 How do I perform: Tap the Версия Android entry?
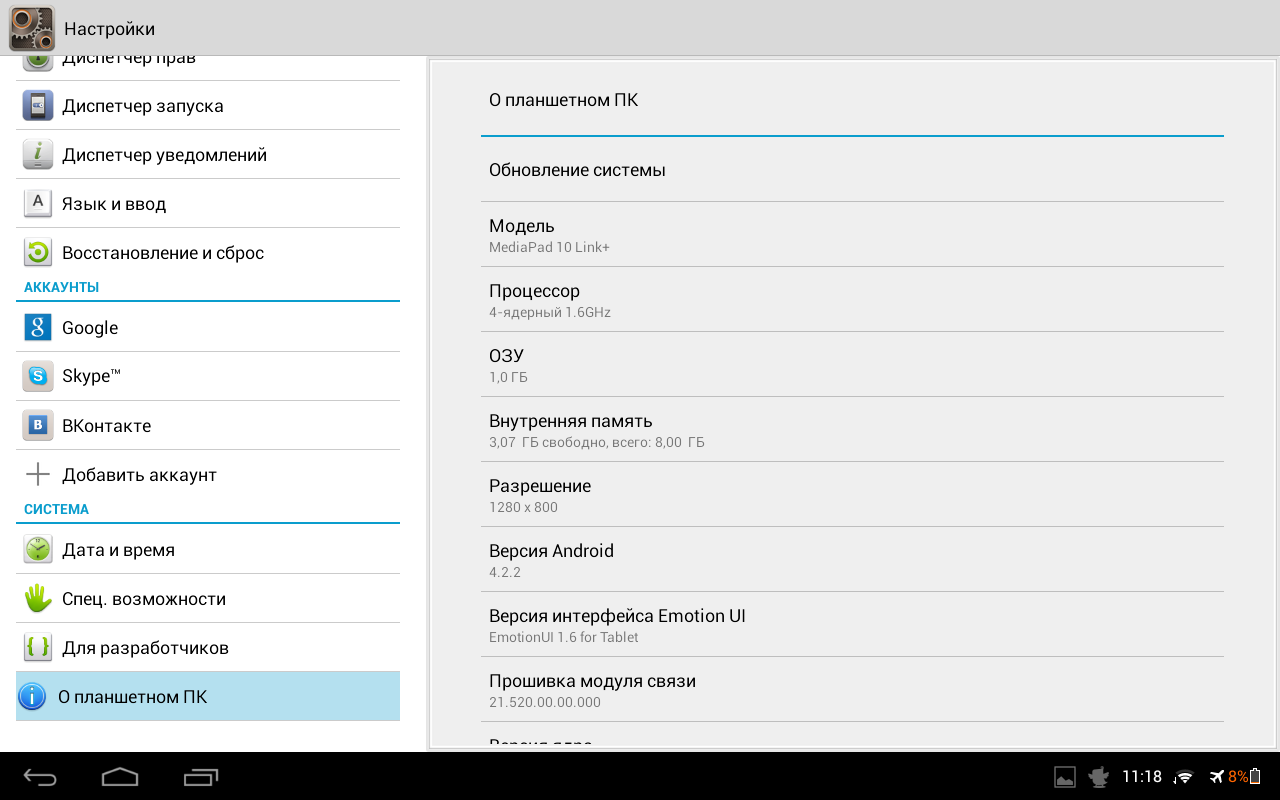click(x=852, y=560)
